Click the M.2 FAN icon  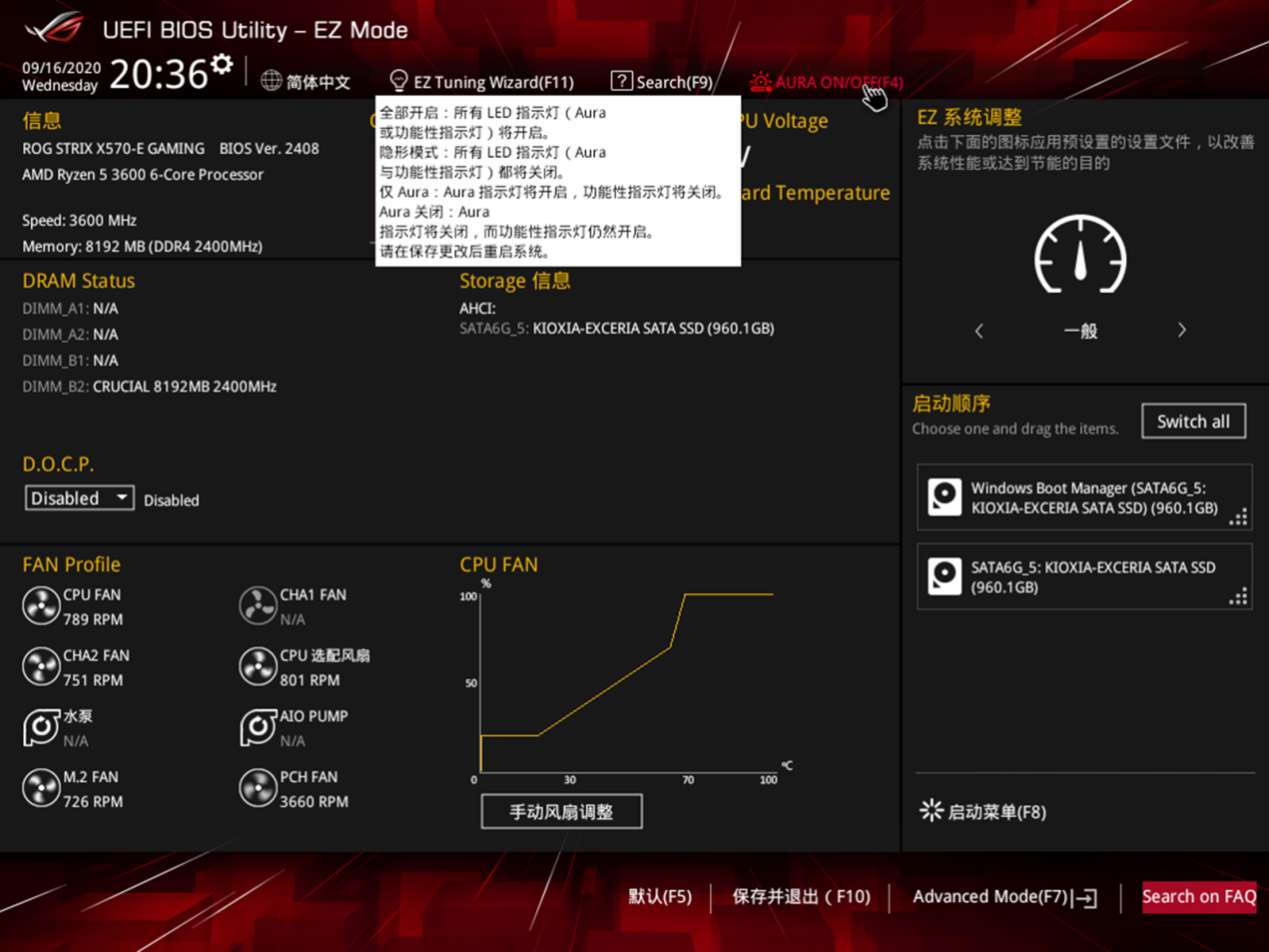(x=41, y=788)
